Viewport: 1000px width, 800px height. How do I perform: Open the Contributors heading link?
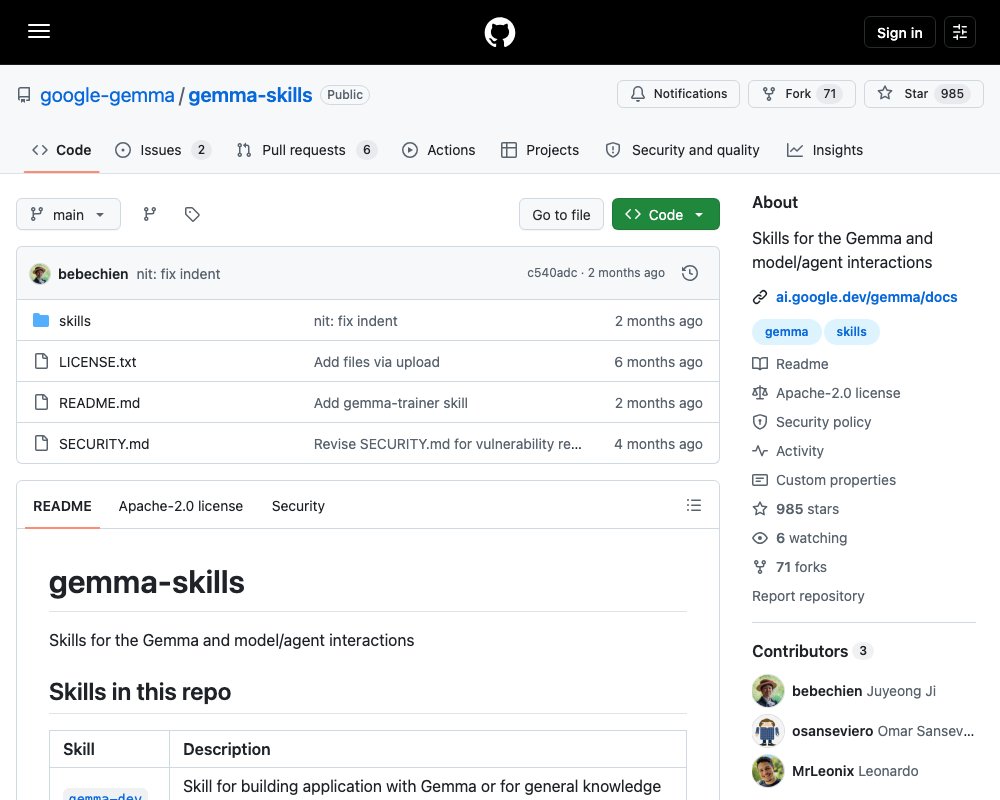tap(812, 651)
